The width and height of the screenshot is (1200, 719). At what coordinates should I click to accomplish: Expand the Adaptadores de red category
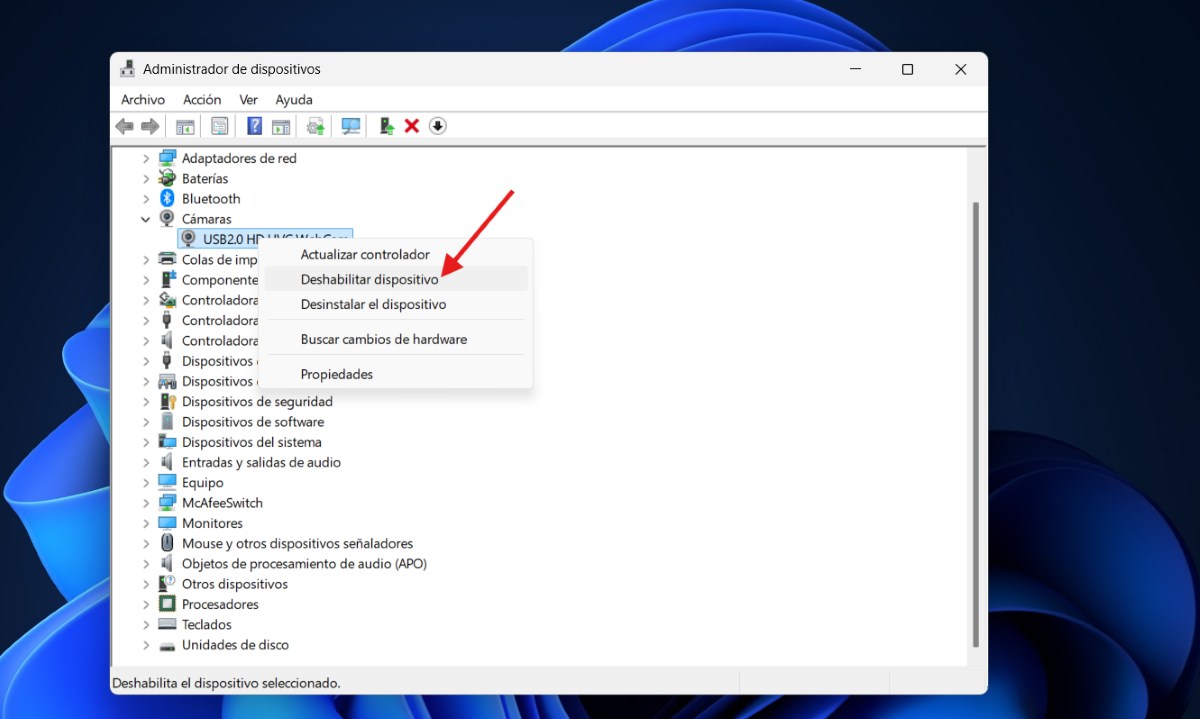(146, 157)
